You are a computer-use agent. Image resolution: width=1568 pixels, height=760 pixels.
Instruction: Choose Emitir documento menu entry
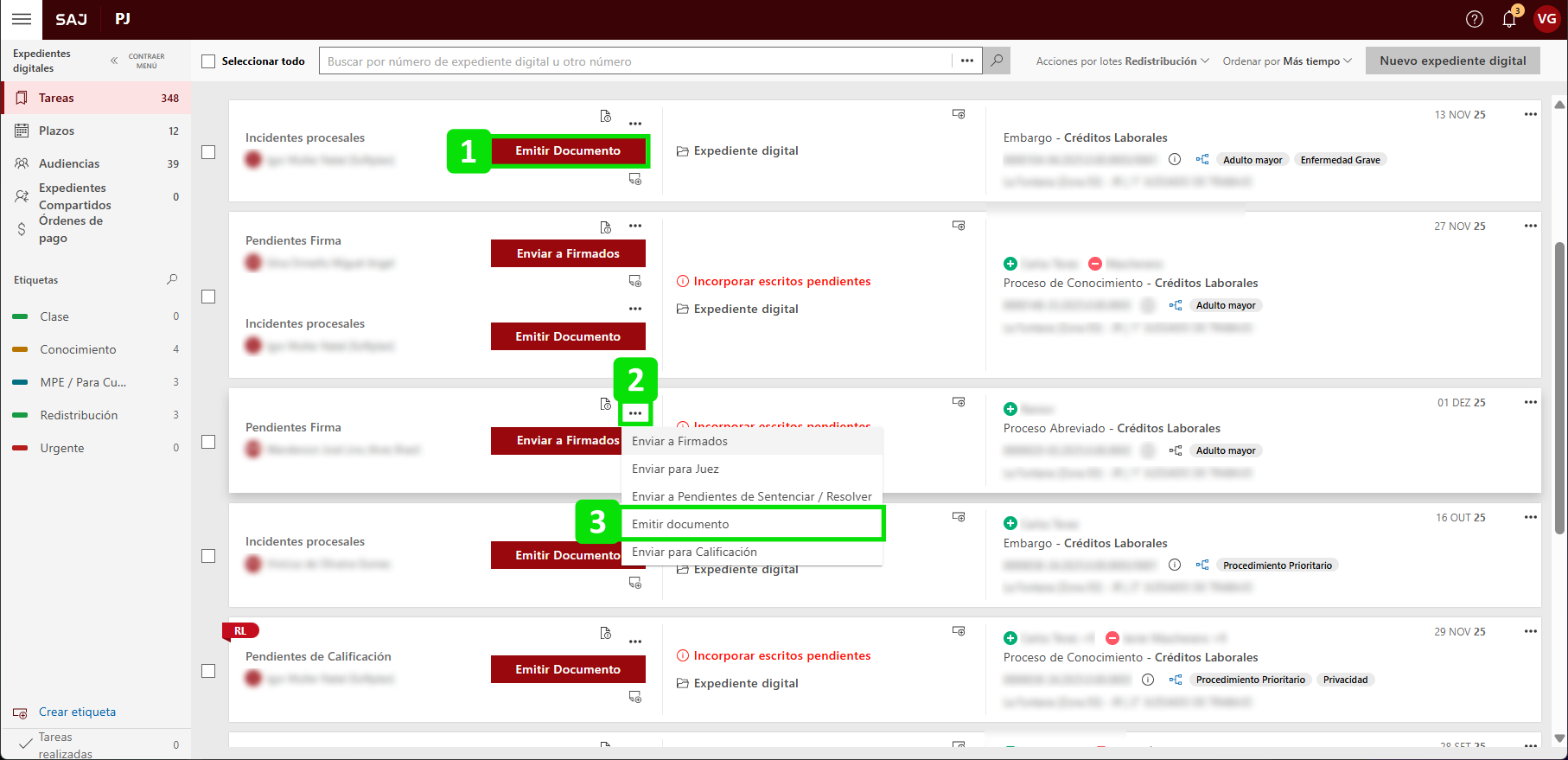(752, 524)
